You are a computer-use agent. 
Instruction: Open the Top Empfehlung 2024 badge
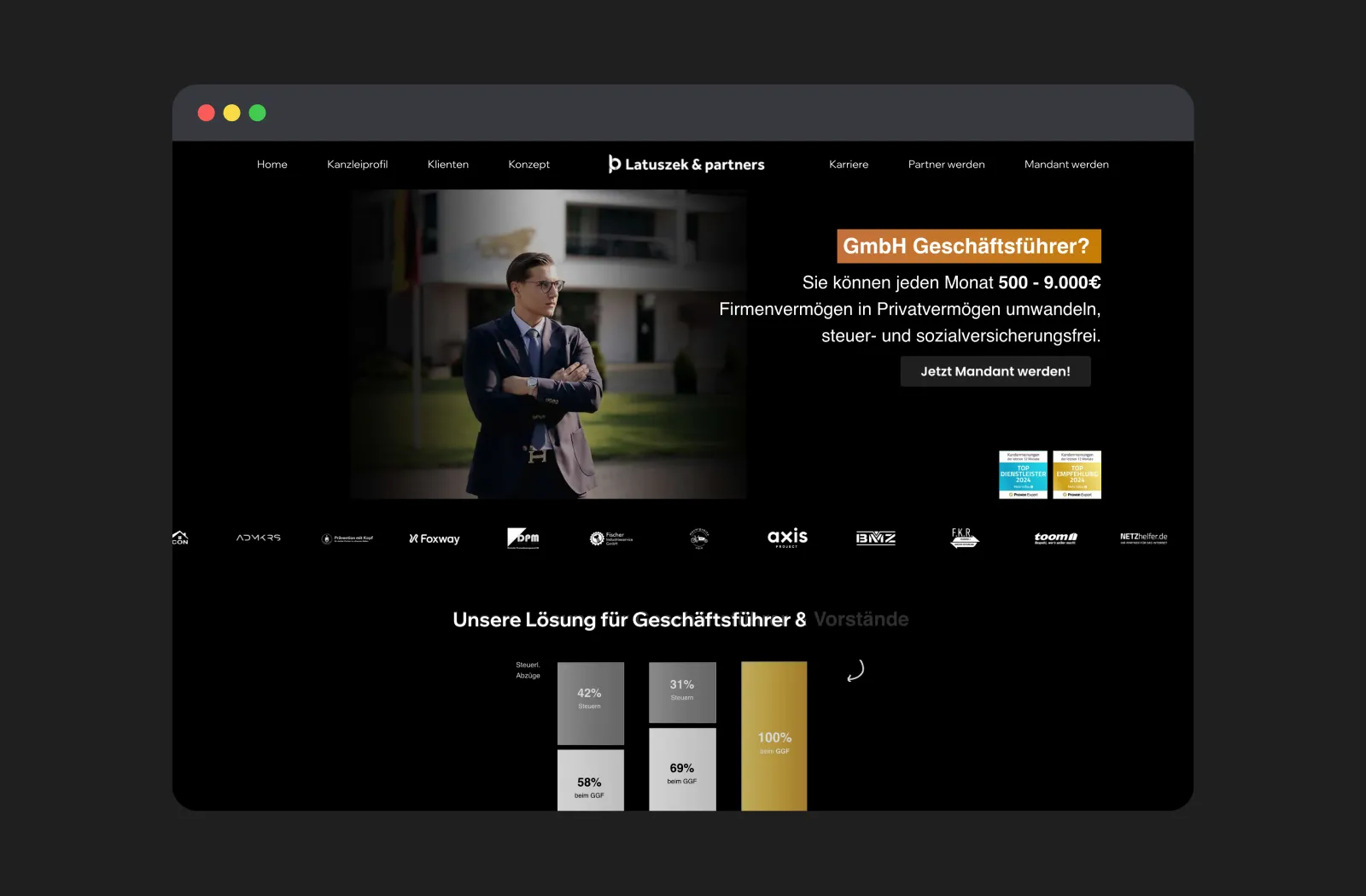[1077, 474]
